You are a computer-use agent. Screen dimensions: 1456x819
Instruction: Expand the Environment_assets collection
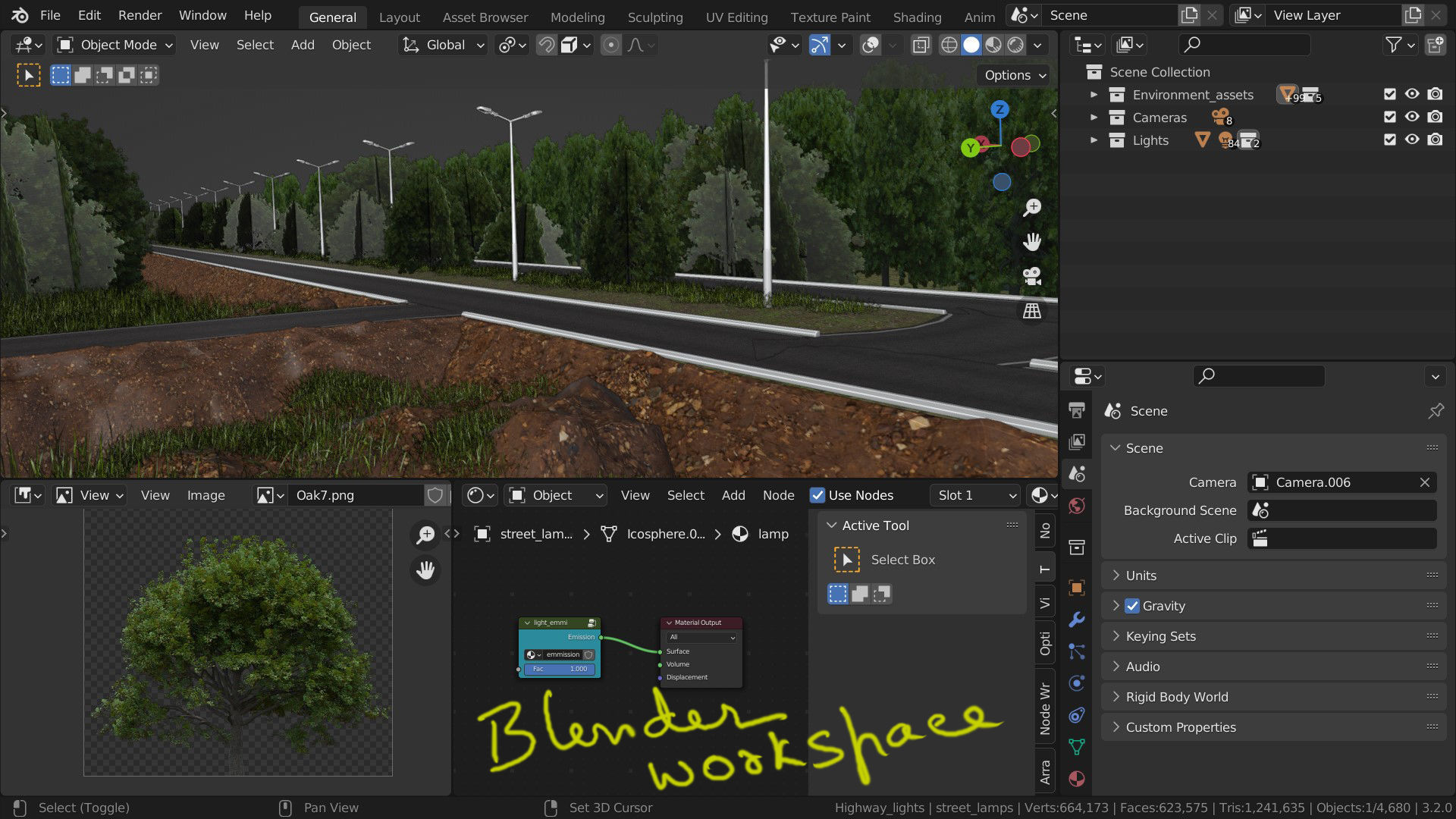pyautogui.click(x=1094, y=95)
